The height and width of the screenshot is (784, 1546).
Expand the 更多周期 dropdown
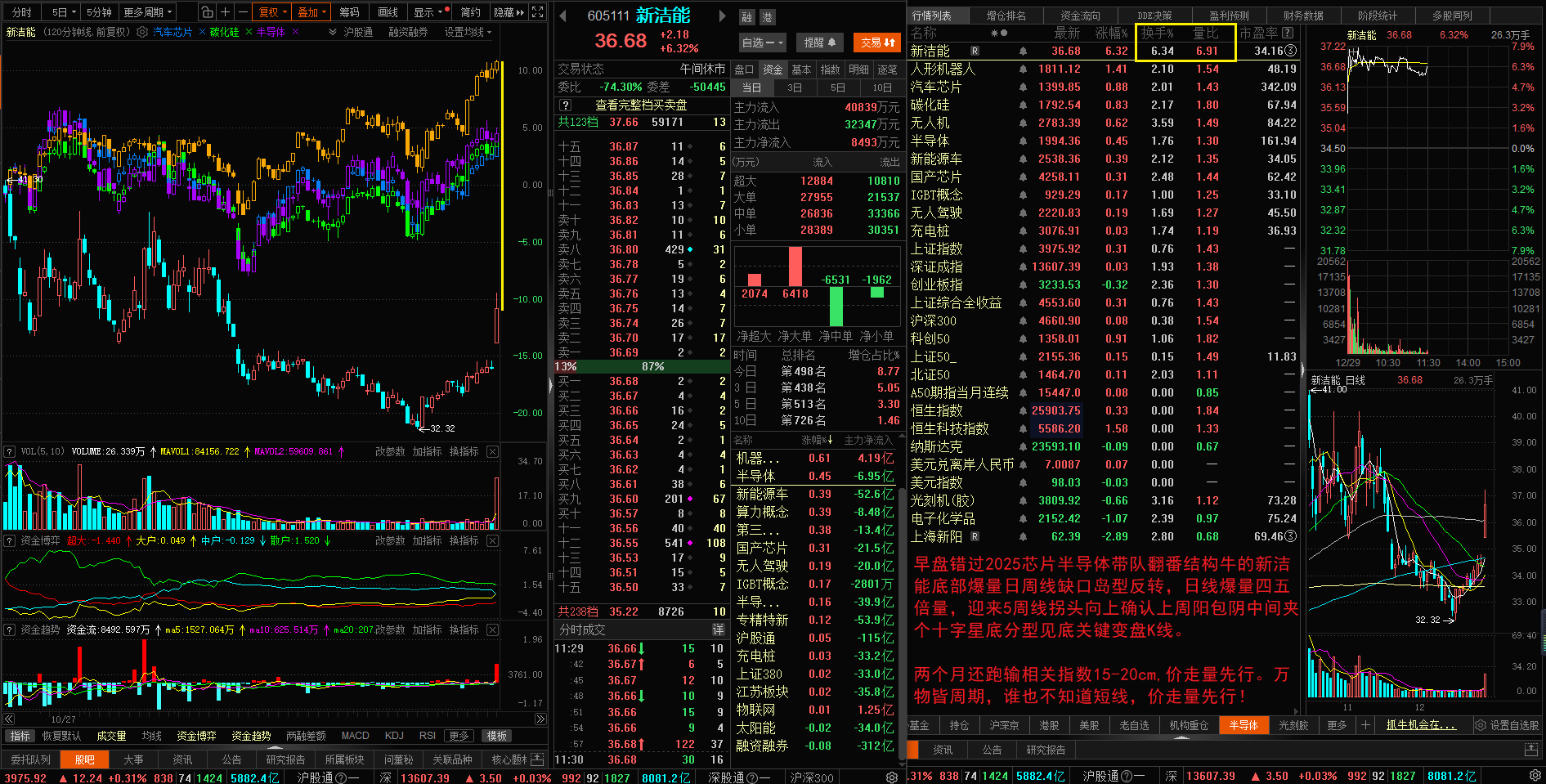tap(148, 12)
